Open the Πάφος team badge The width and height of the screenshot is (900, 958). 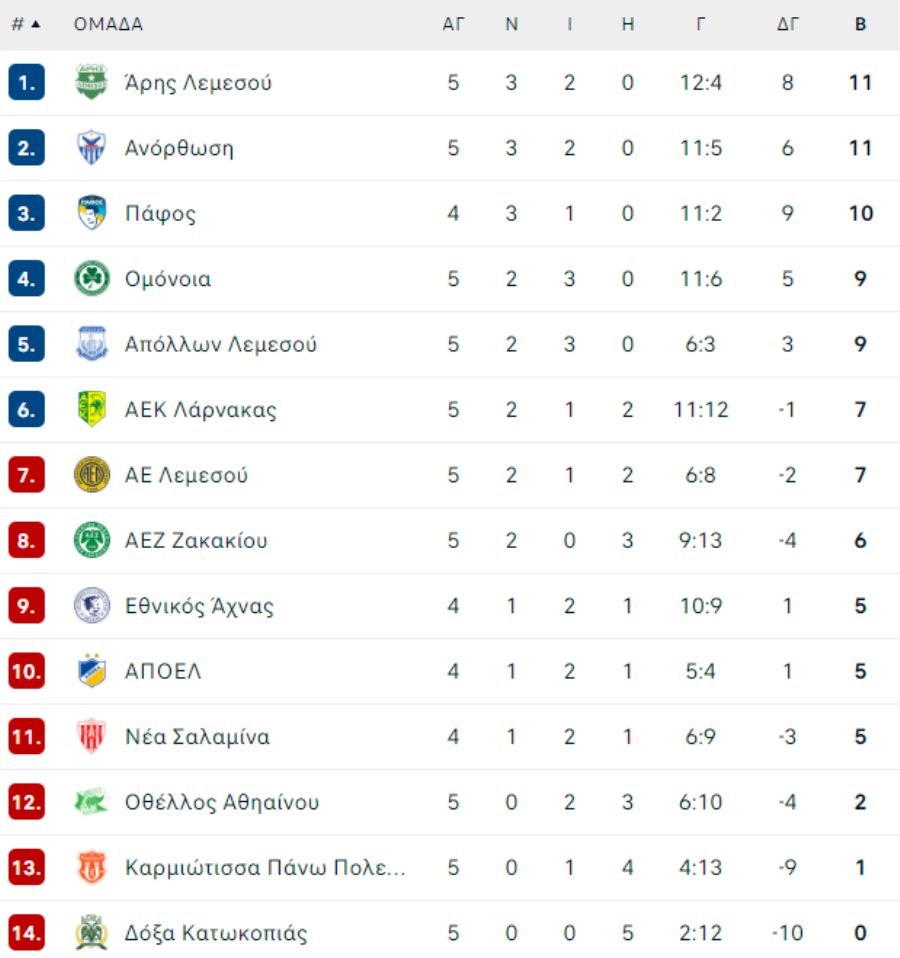92,213
